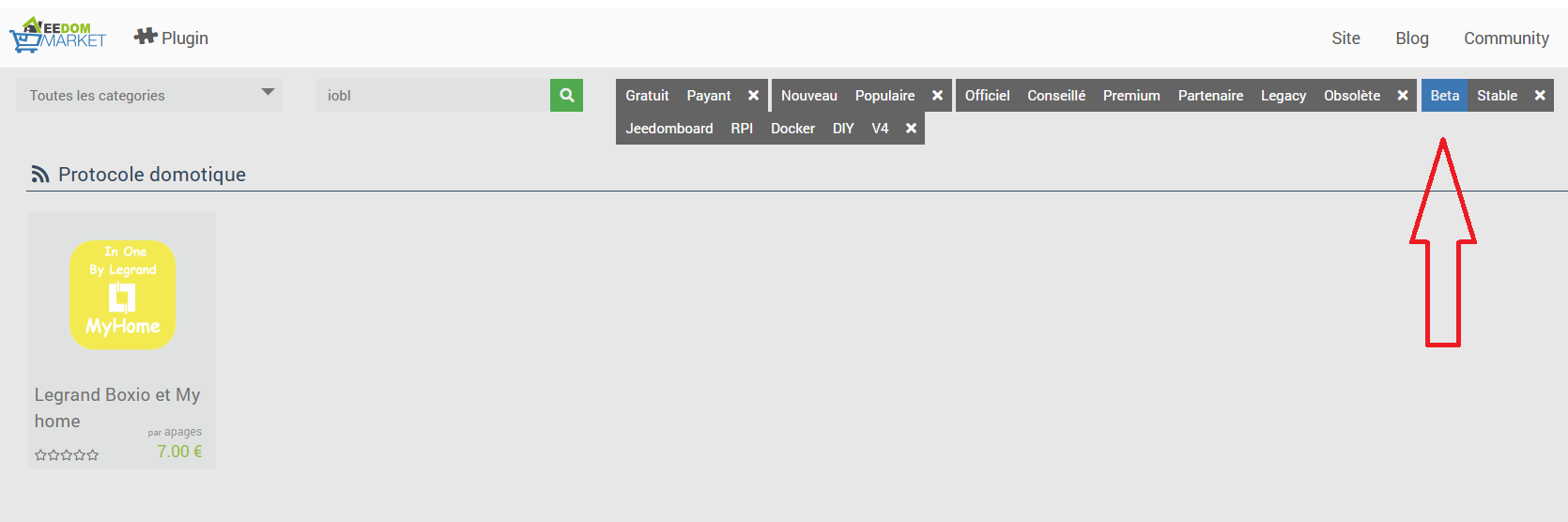Toggle the V4 filter
Image resolution: width=1568 pixels, height=522 pixels.
pyautogui.click(x=880, y=129)
